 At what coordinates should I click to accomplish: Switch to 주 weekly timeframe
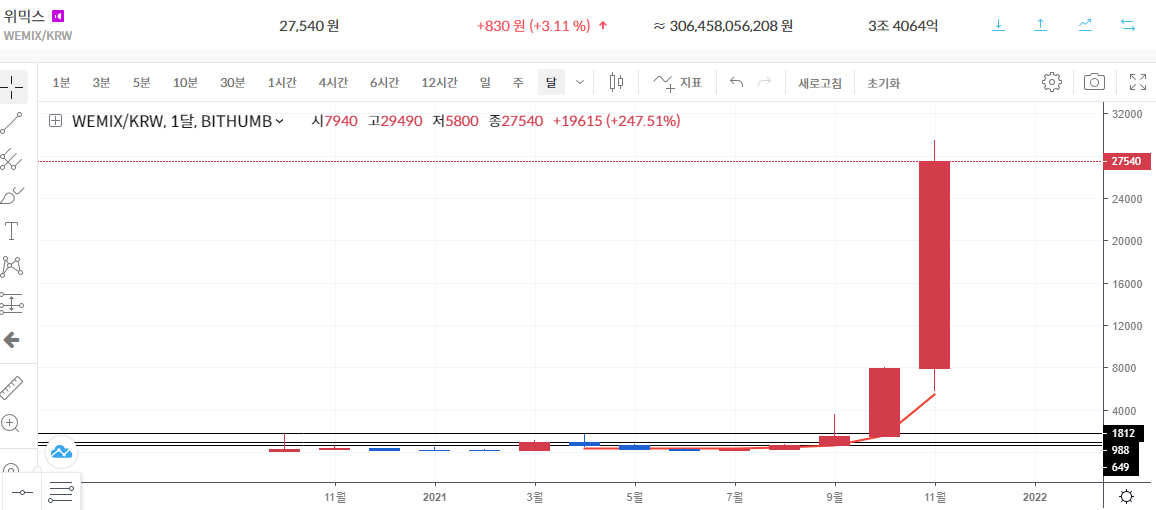518,83
